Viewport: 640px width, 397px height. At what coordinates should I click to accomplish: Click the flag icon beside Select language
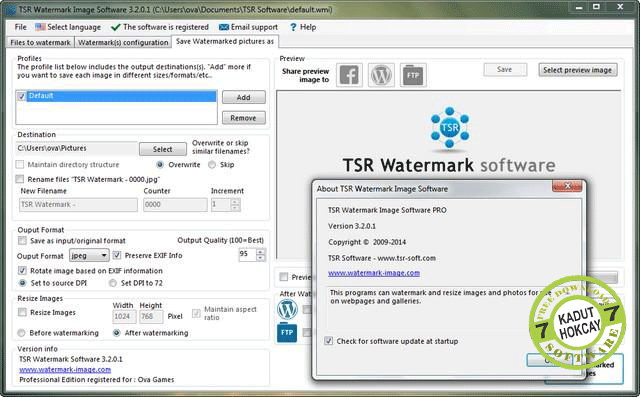click(40, 27)
